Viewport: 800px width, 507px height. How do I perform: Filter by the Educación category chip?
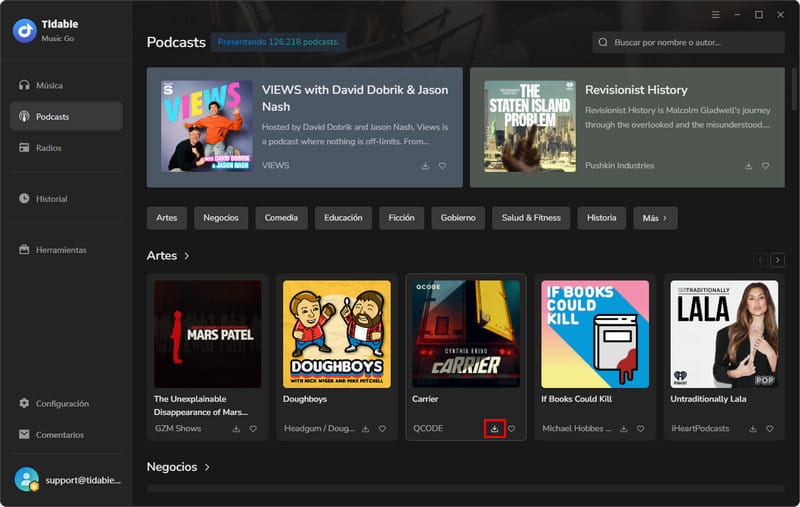tap(343, 218)
